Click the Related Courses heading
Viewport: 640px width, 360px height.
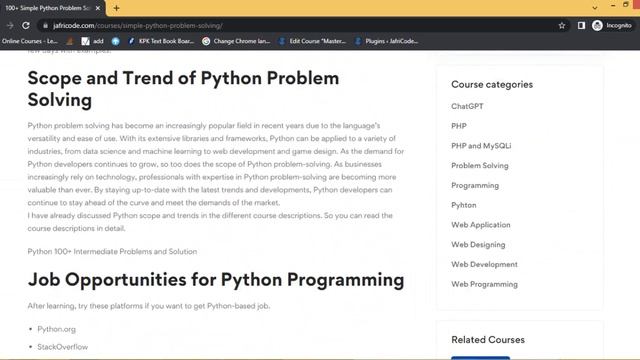point(488,340)
